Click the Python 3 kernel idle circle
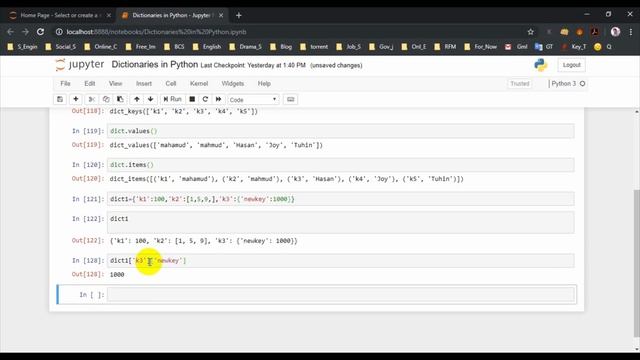The height and width of the screenshot is (360, 640). [582, 84]
